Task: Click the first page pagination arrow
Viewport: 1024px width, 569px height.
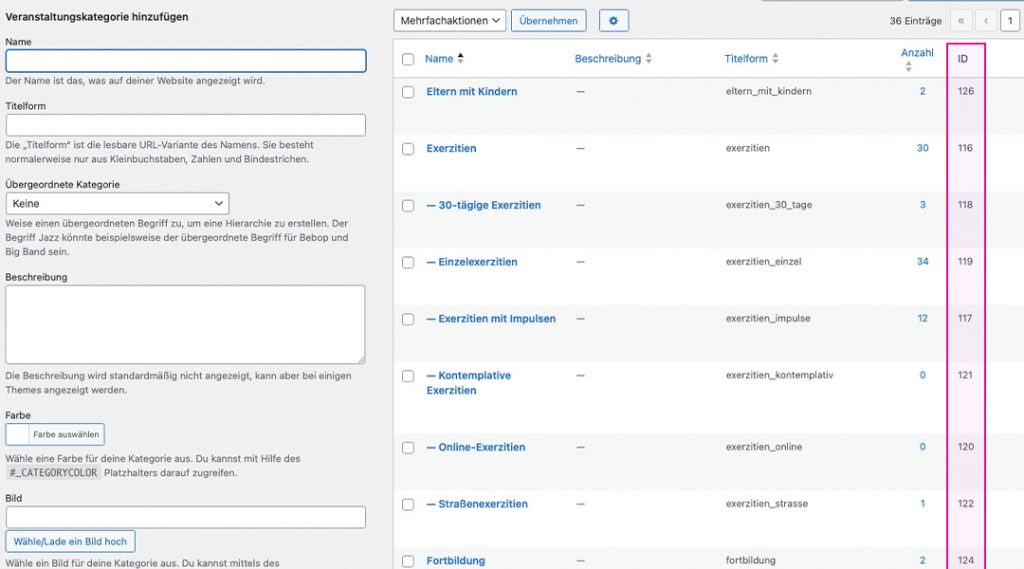Action: [961, 20]
